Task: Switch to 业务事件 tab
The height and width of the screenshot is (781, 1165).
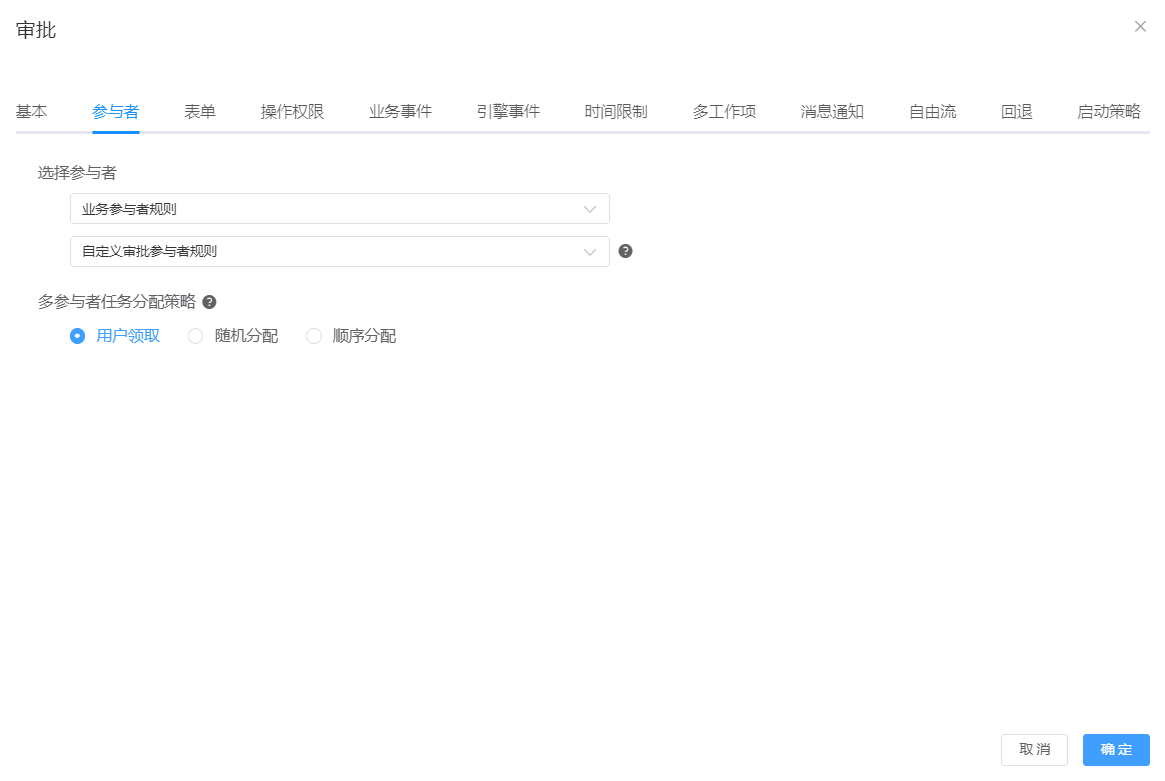Action: point(400,112)
